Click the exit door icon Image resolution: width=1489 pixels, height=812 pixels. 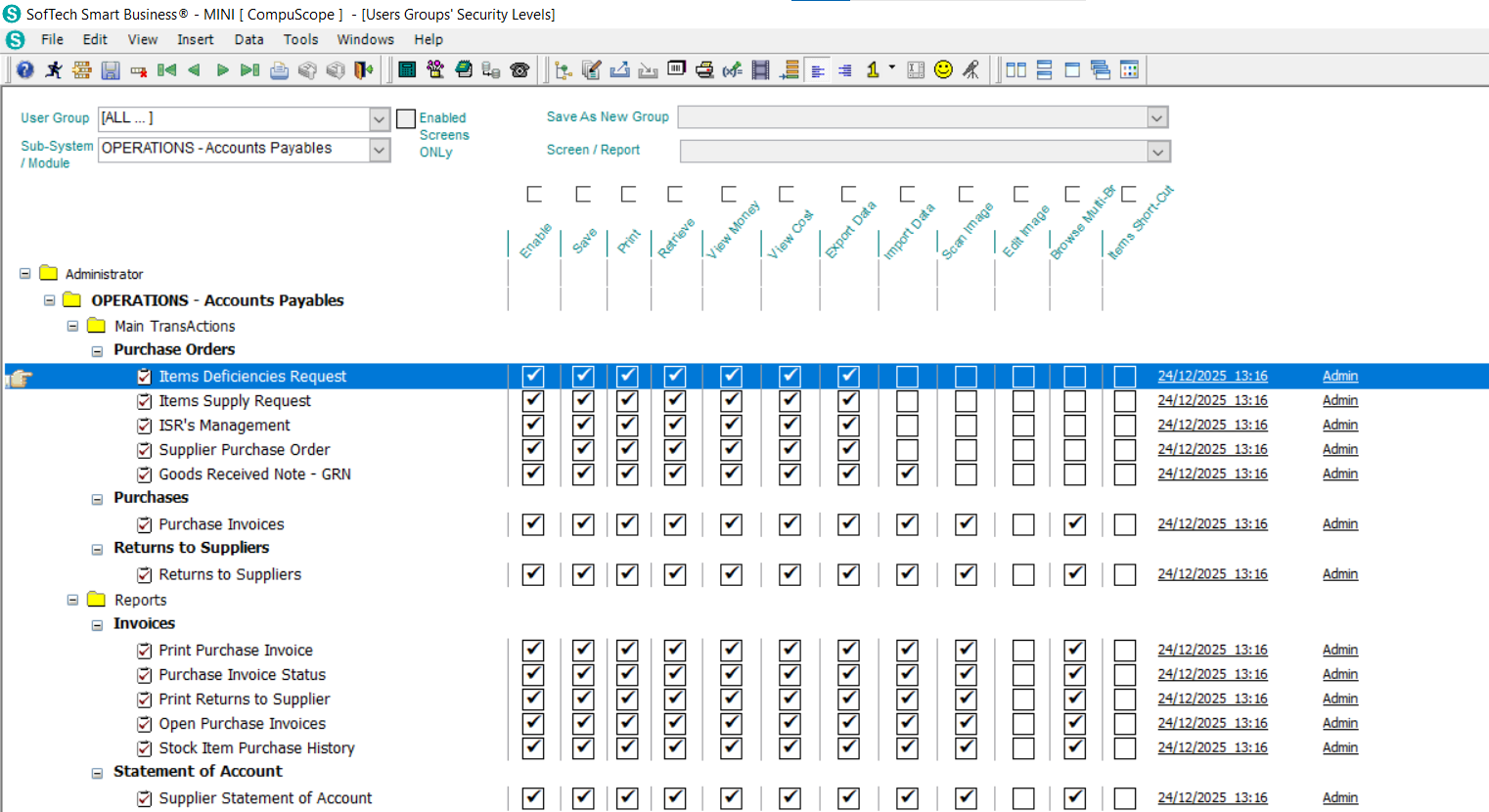(364, 69)
